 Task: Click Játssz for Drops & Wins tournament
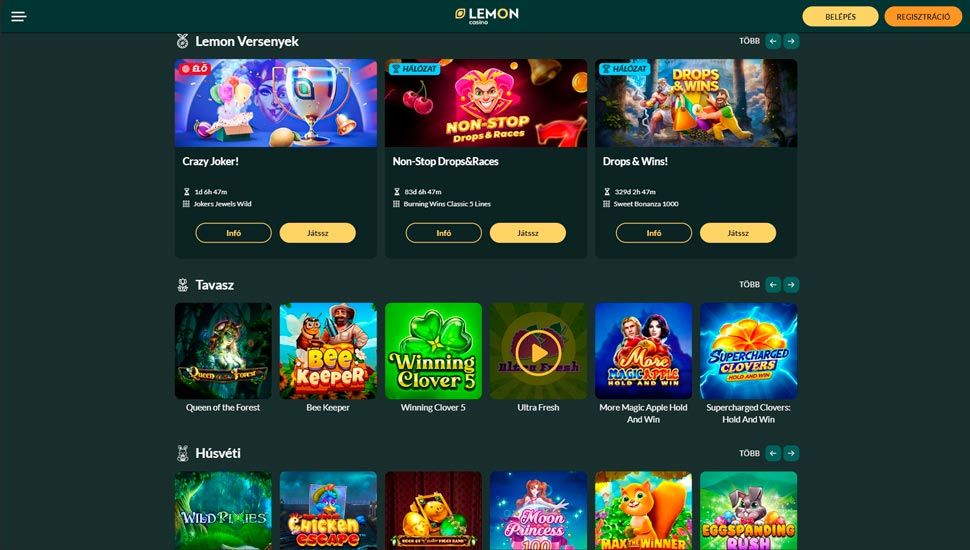738,233
